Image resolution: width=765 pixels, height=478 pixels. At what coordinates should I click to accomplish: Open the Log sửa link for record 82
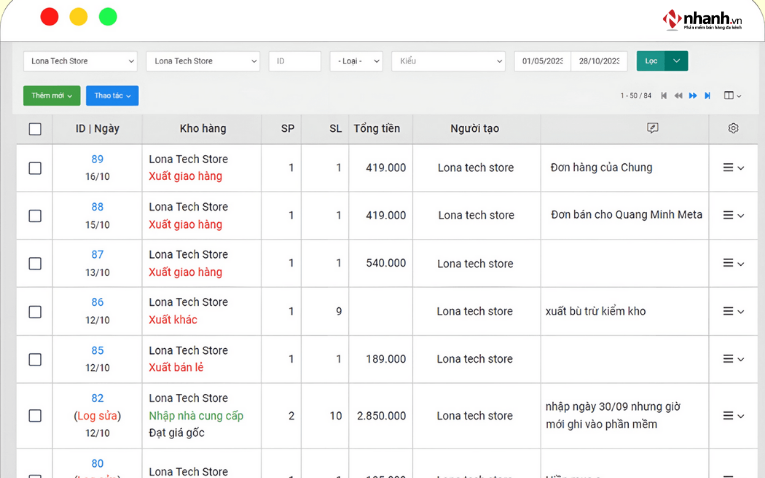98,416
